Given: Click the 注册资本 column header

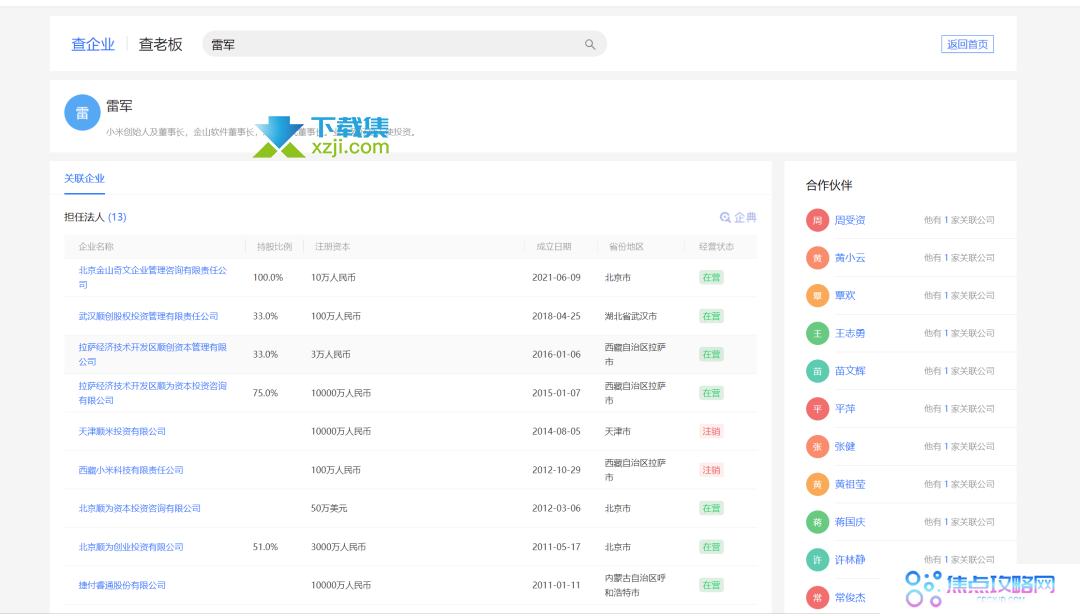Looking at the screenshot, I should tap(332, 247).
